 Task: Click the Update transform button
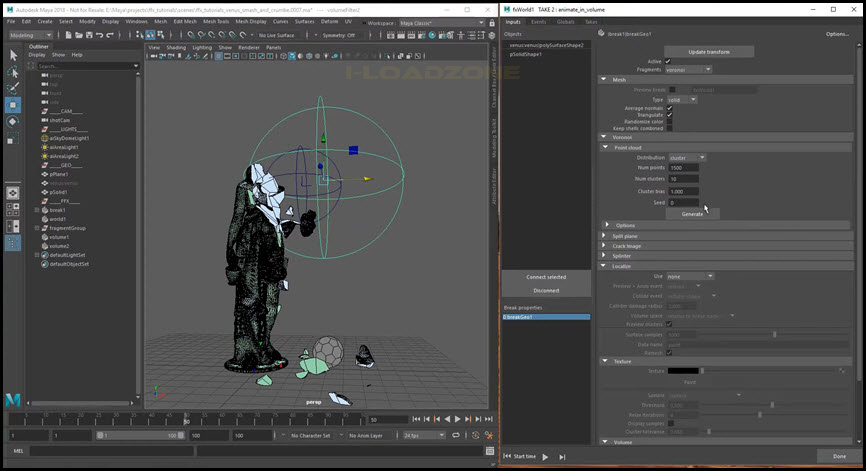[709, 52]
